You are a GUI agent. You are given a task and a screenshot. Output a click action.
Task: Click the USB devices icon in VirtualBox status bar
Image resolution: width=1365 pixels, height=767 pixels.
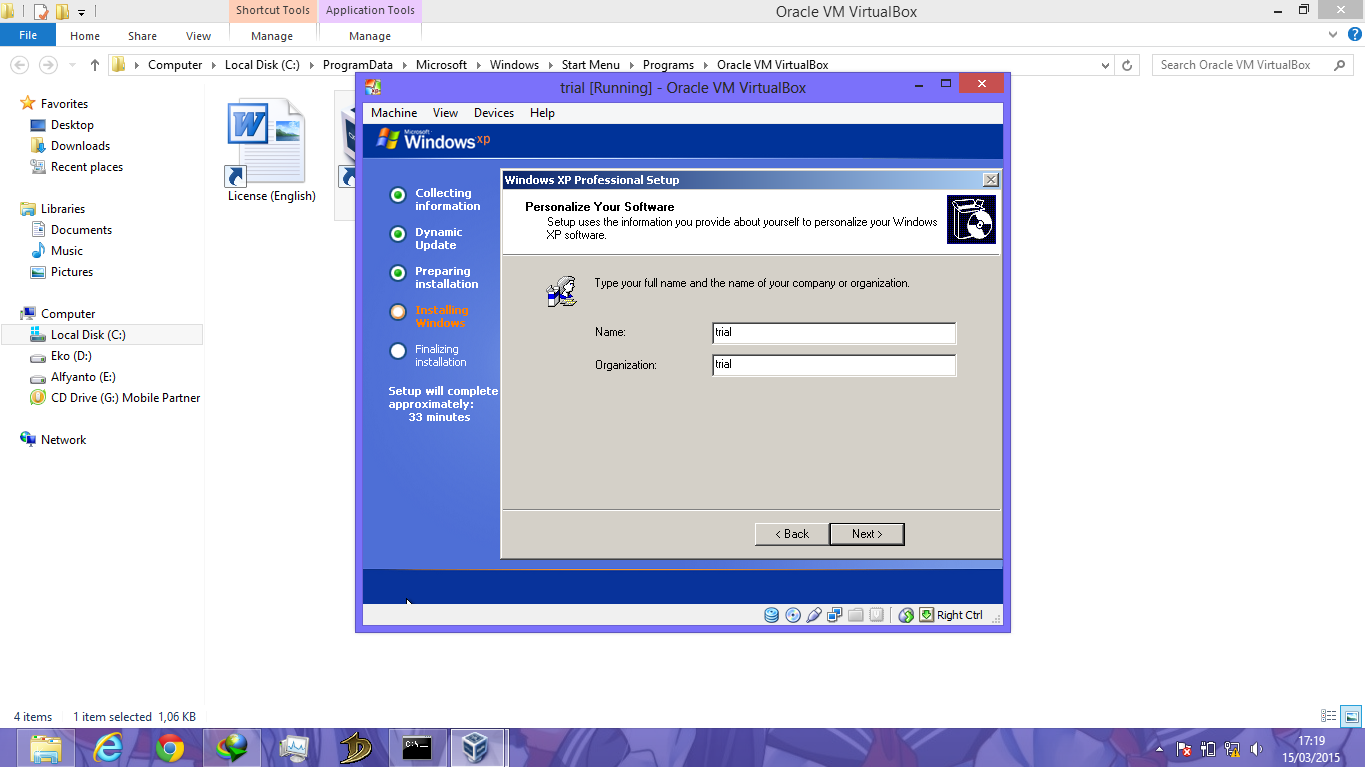[x=814, y=615]
